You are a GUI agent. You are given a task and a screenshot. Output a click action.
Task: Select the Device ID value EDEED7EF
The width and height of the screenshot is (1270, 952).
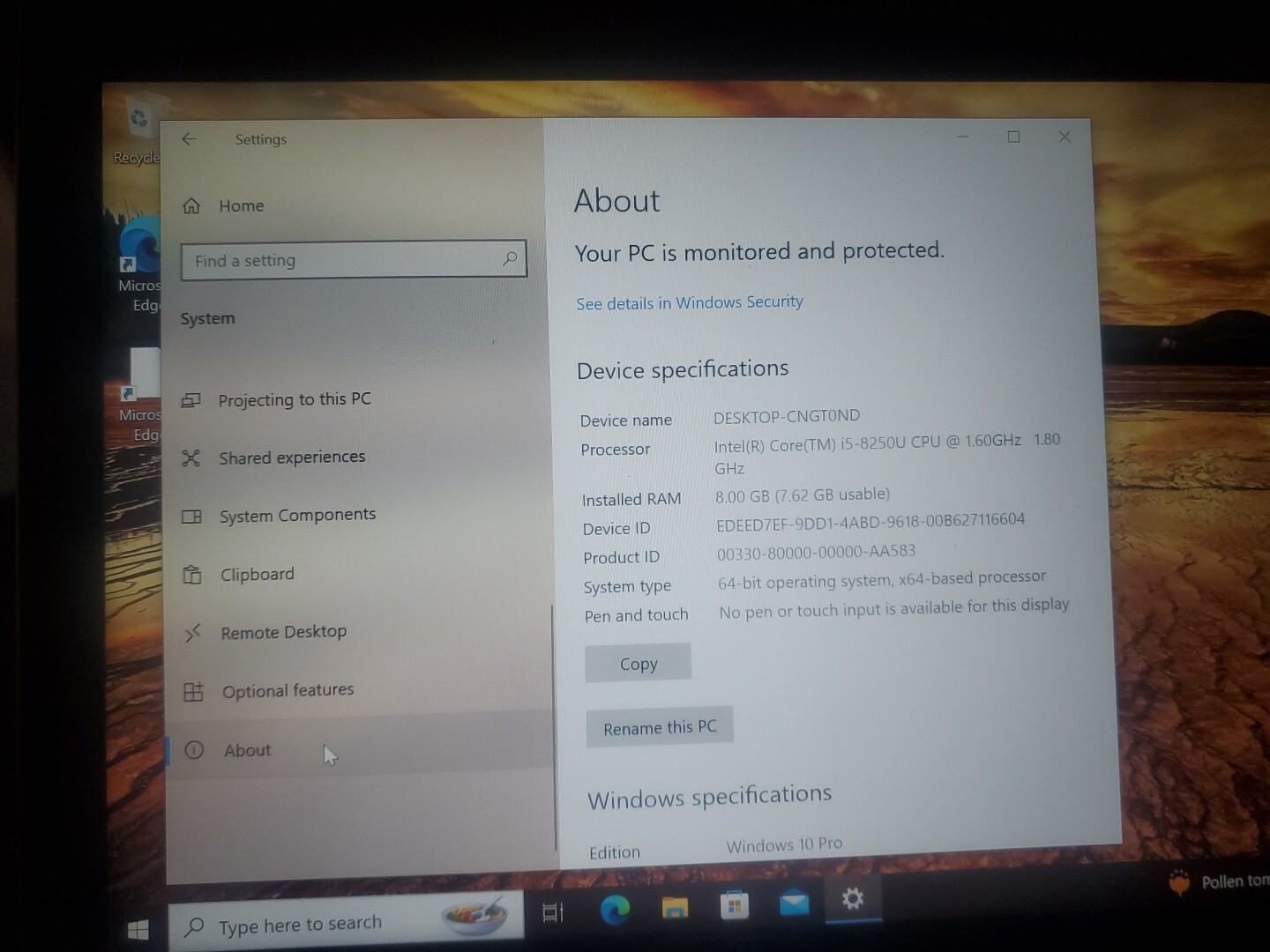[x=870, y=523]
